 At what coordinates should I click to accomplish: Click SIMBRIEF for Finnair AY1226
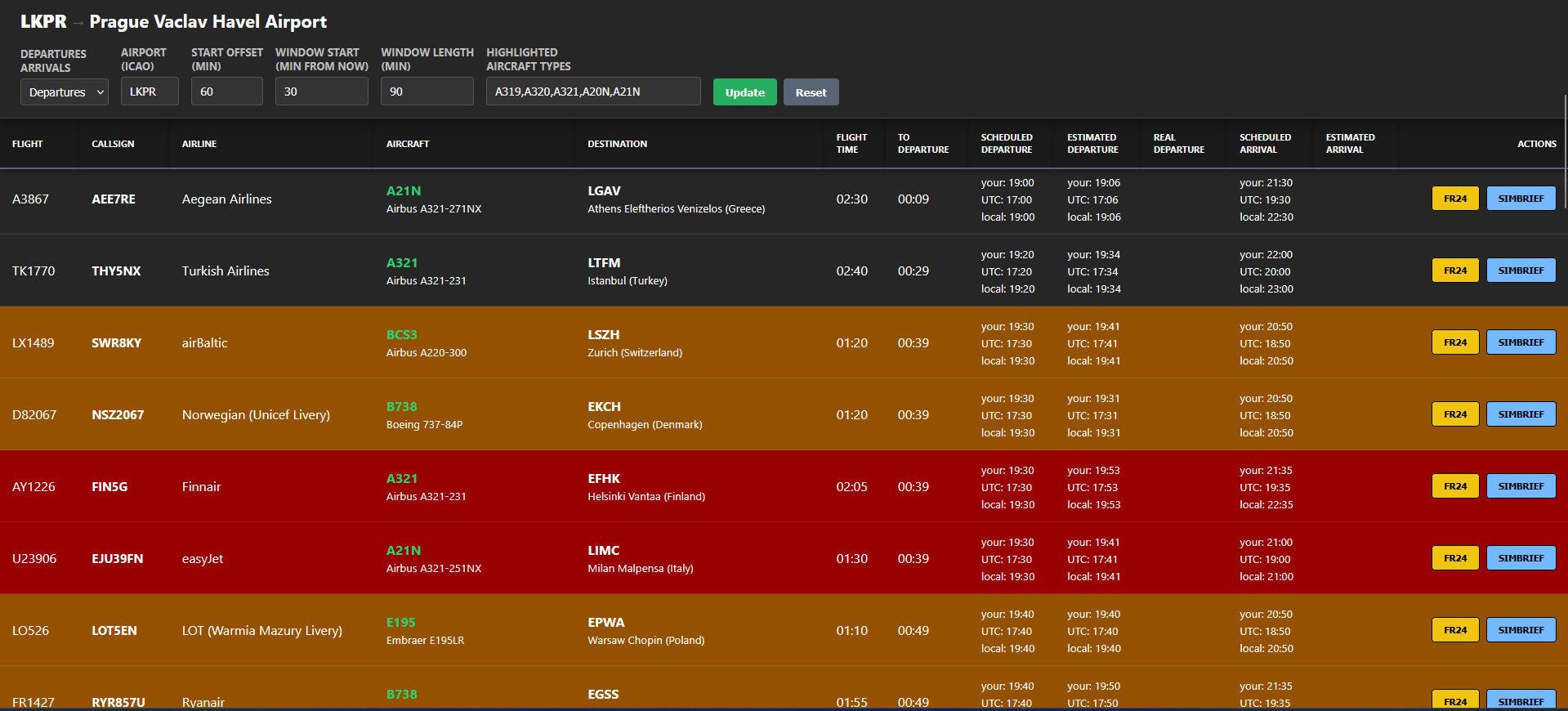pos(1521,486)
